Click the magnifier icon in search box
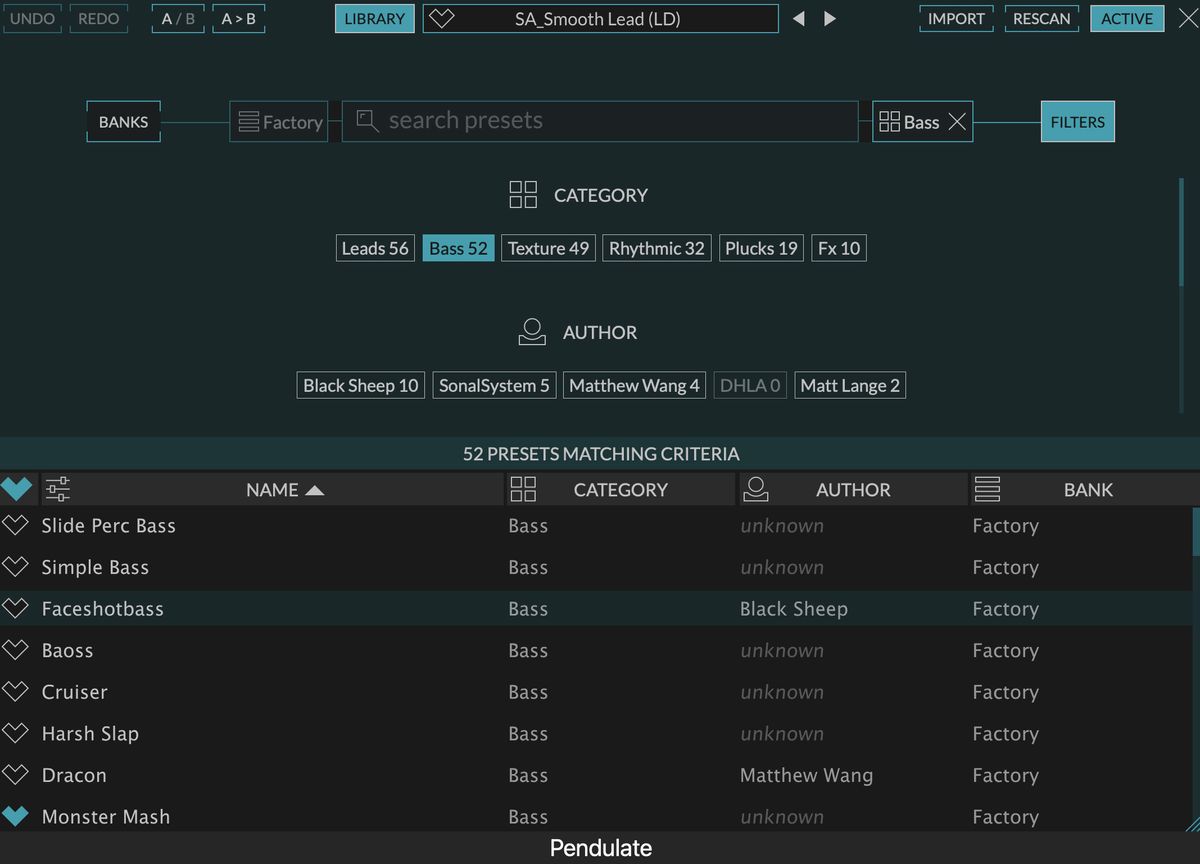 [x=368, y=121]
